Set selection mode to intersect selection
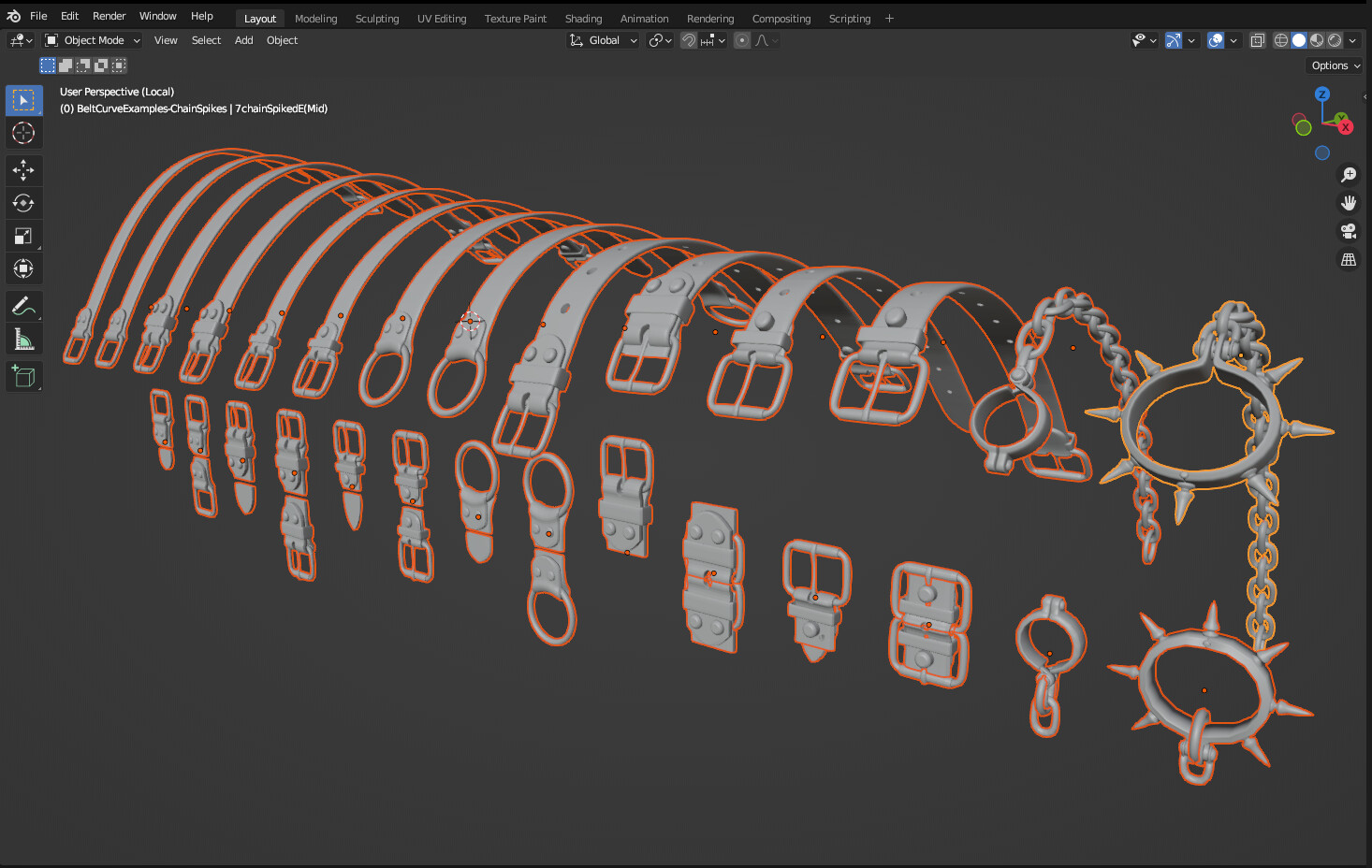Image resolution: width=1372 pixels, height=868 pixels. (119, 65)
